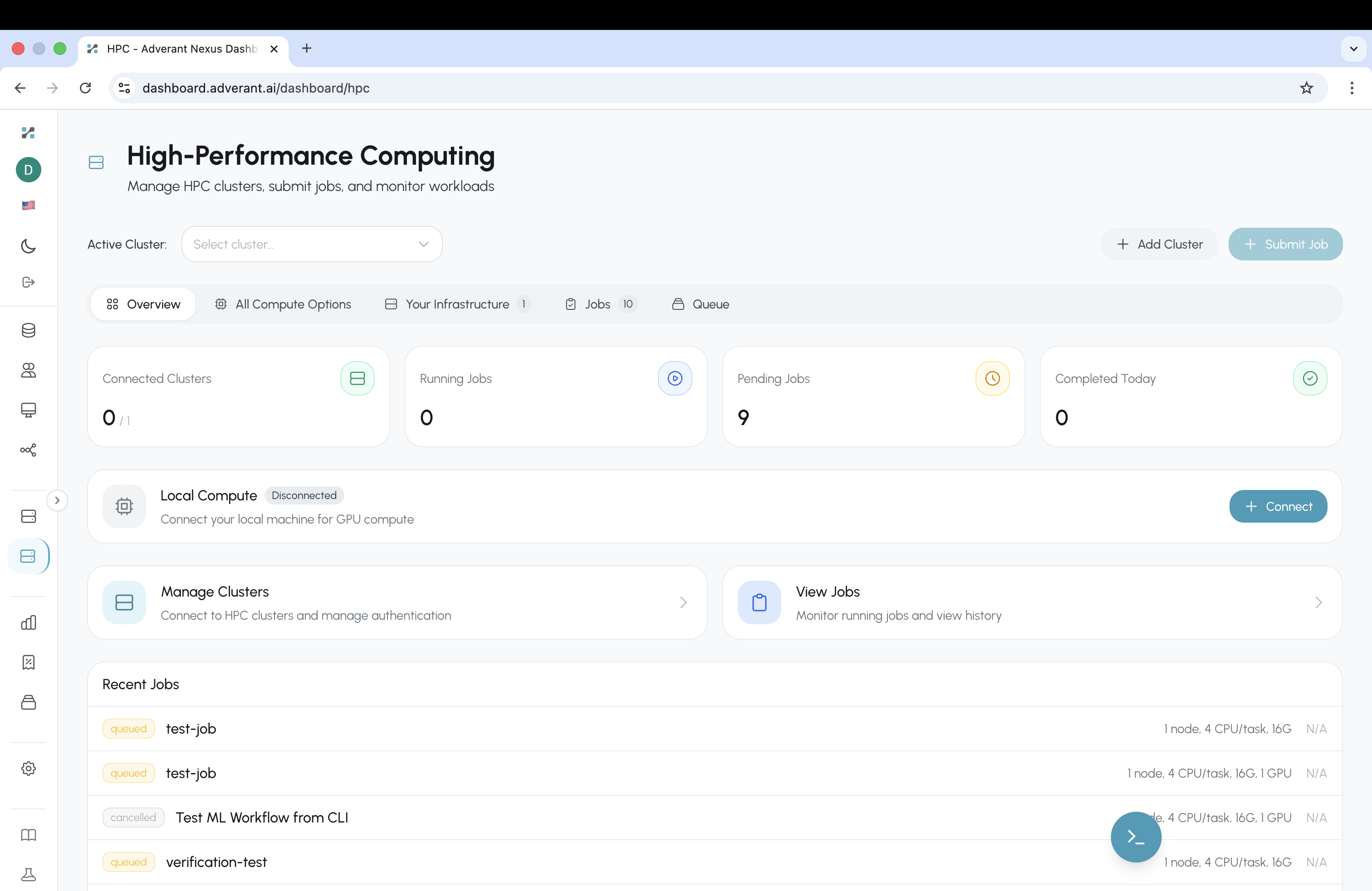Switch to the Jobs tab

(x=598, y=304)
